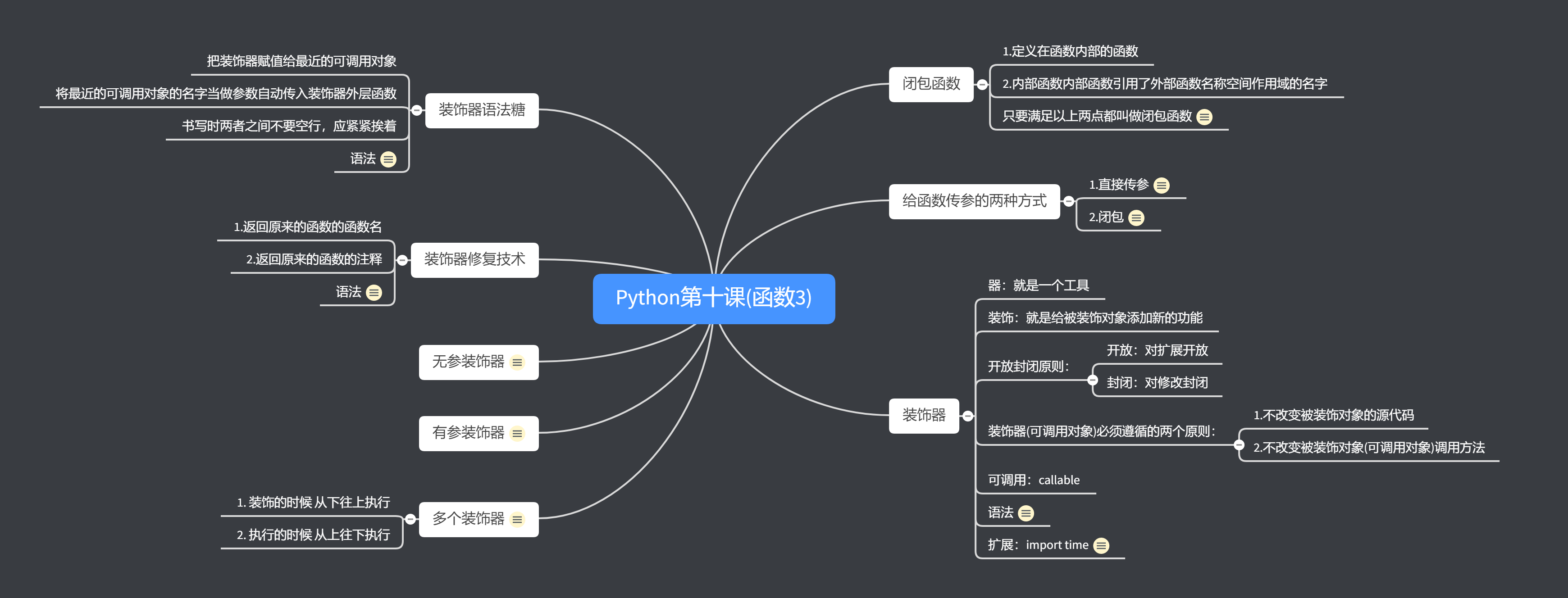The image size is (1568, 598).
Task: Collapse the 装饰器修复技术 branch
Action: point(402,260)
